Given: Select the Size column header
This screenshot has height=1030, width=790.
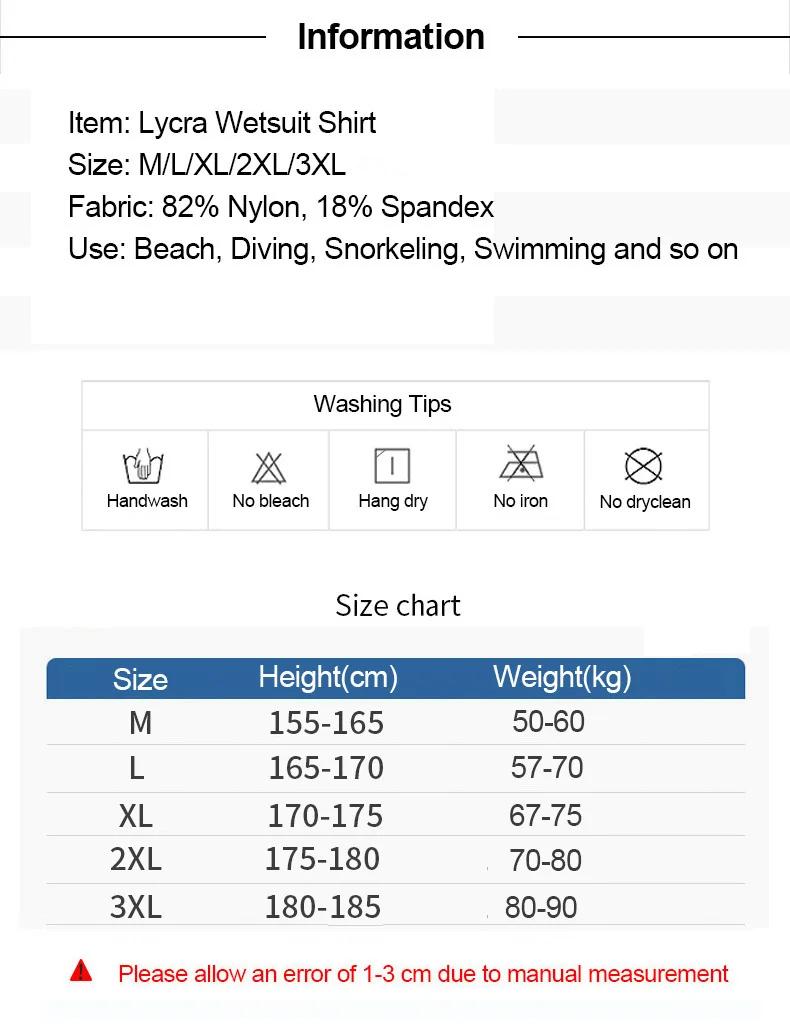Looking at the screenshot, I should coord(140,679).
